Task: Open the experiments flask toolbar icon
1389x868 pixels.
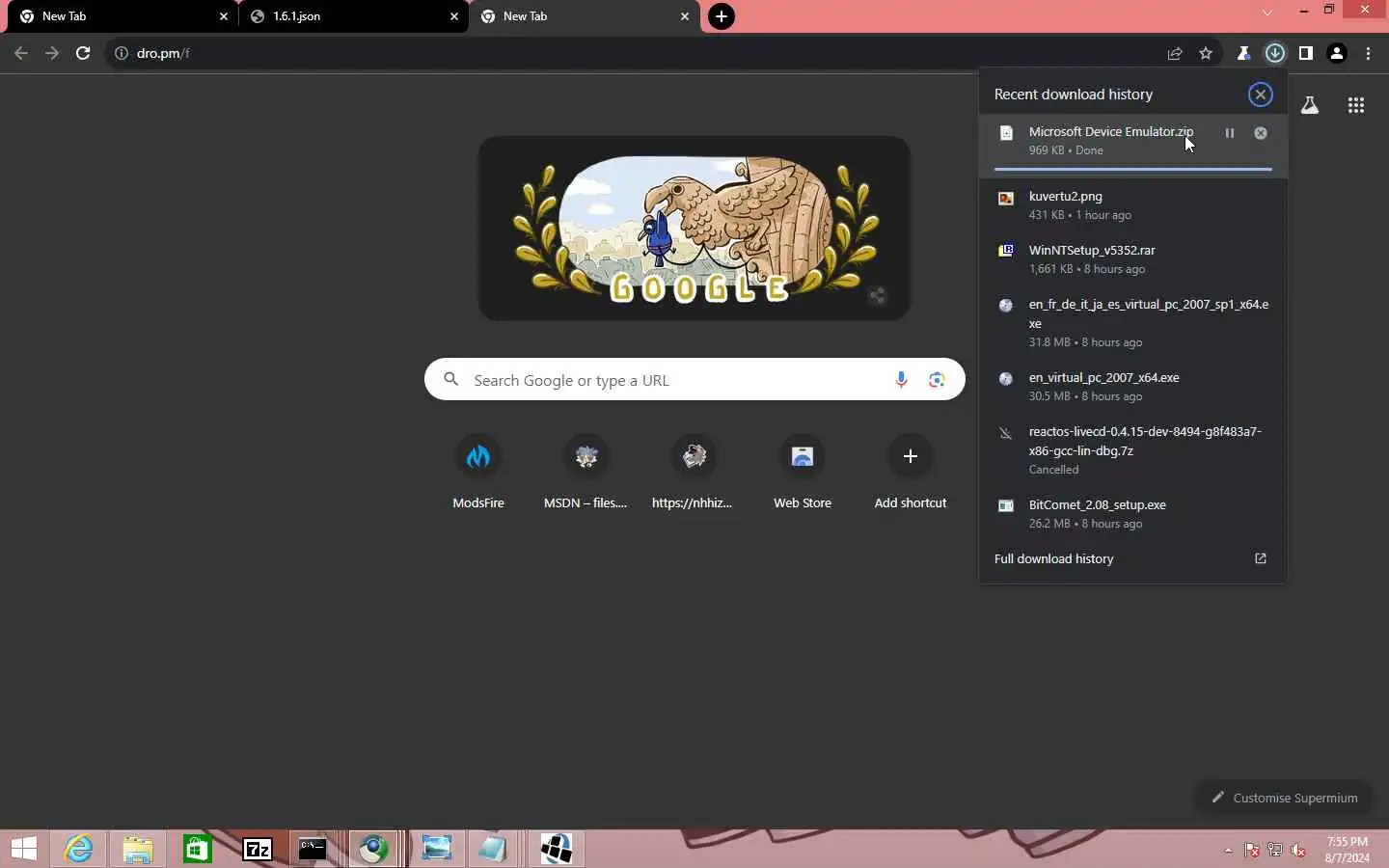Action: pyautogui.click(x=1243, y=53)
